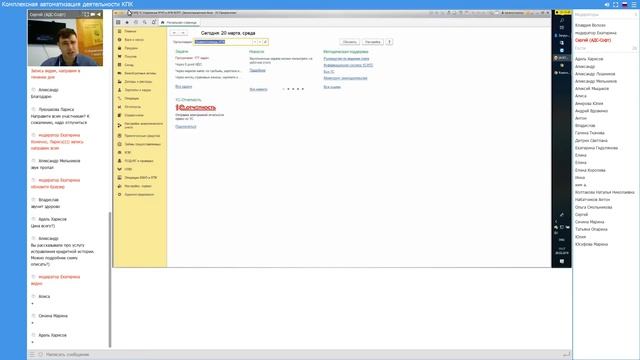Open Справочники section in sidebar
Image resolution: width=640 pixels, height=360 pixels.
click(134, 115)
